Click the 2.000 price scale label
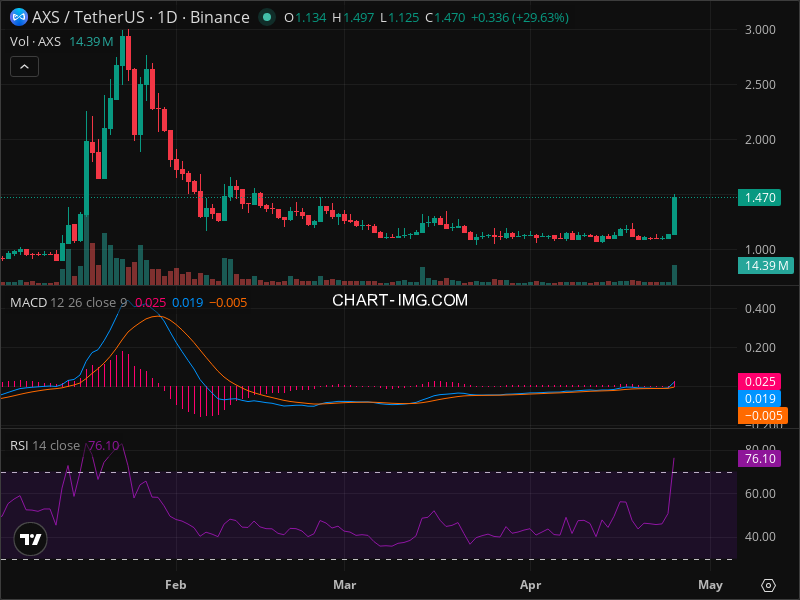 point(760,140)
